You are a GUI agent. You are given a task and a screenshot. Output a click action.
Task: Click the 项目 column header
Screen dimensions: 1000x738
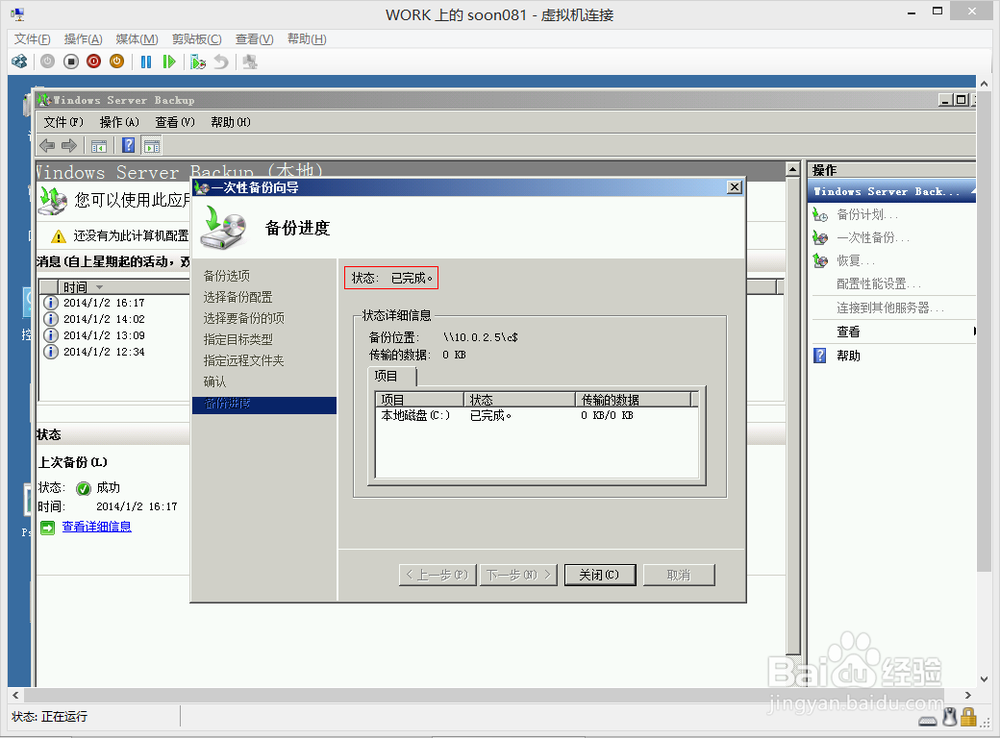420,399
